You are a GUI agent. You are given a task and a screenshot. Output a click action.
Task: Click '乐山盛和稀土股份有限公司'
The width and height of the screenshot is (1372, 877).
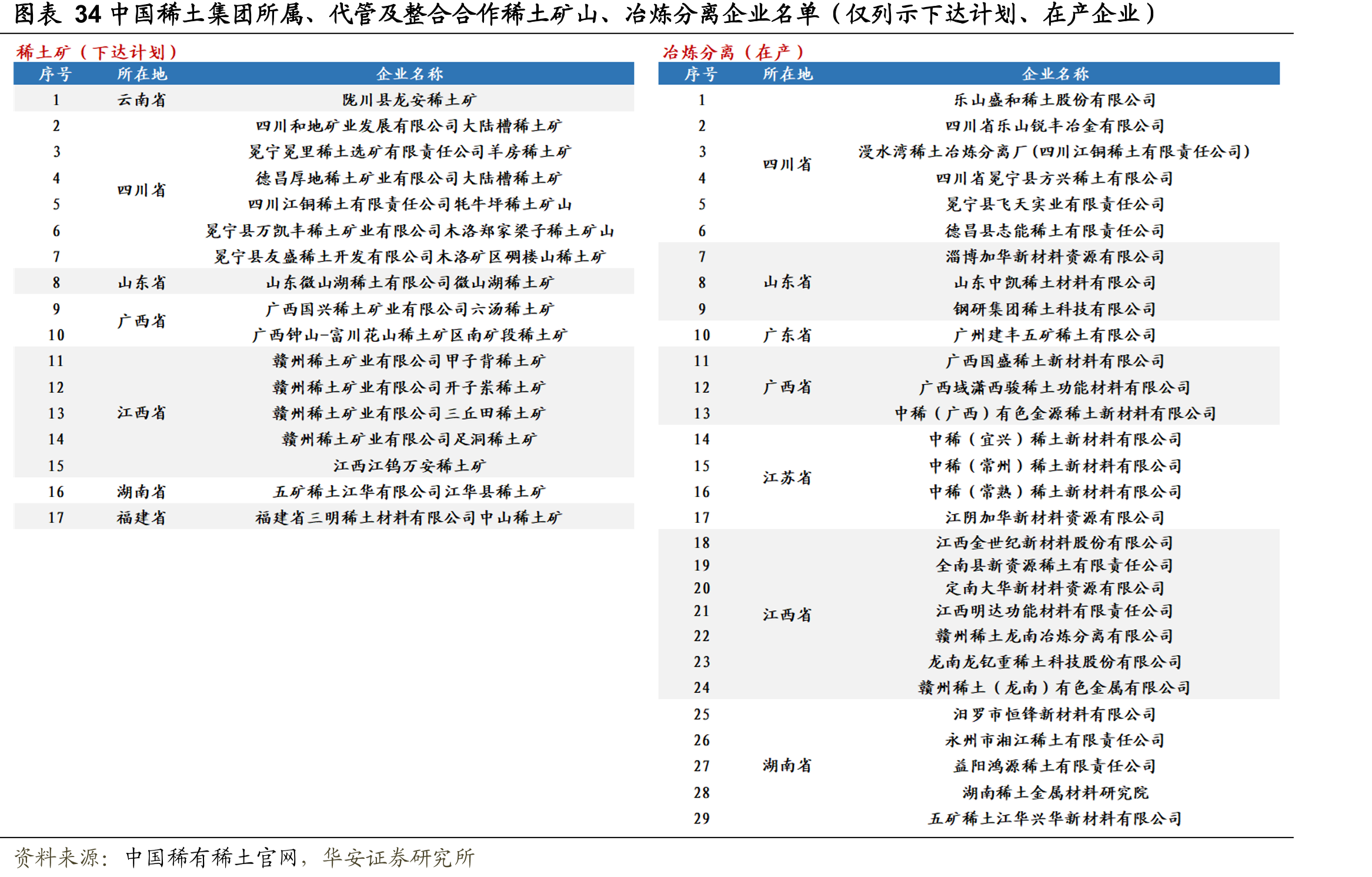(1055, 99)
